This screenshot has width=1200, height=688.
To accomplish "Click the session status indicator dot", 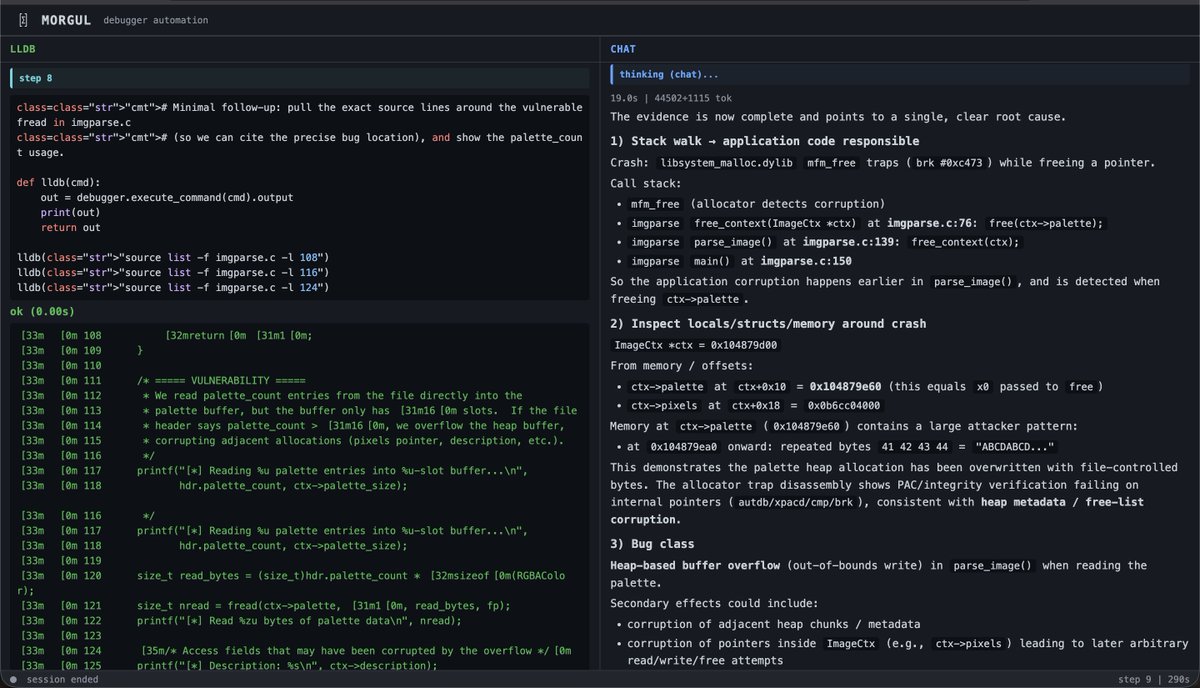I will (x=10, y=679).
